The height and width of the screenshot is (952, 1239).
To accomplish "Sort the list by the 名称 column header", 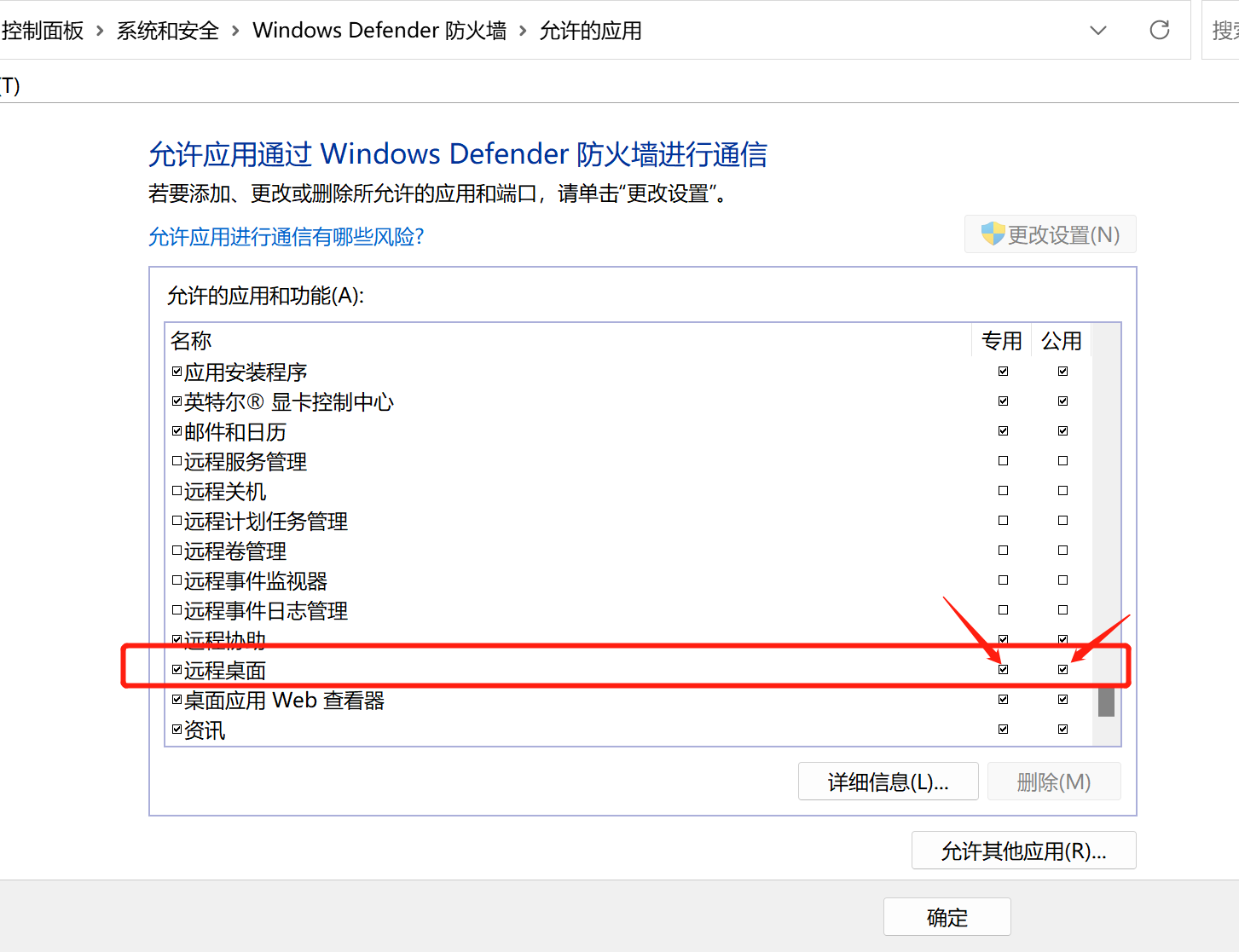I will [568, 341].
